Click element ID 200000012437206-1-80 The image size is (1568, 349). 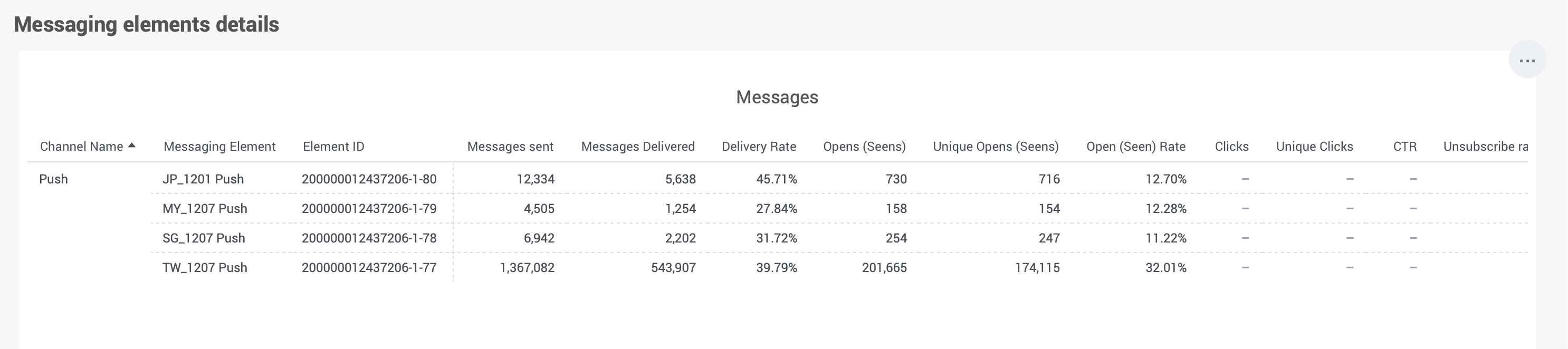(369, 179)
